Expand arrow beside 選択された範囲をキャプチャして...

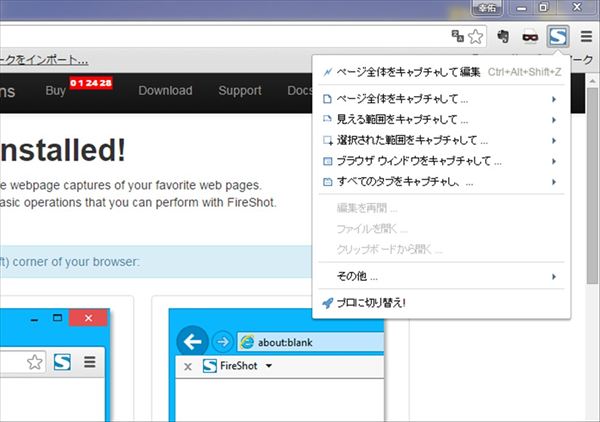tap(554, 141)
